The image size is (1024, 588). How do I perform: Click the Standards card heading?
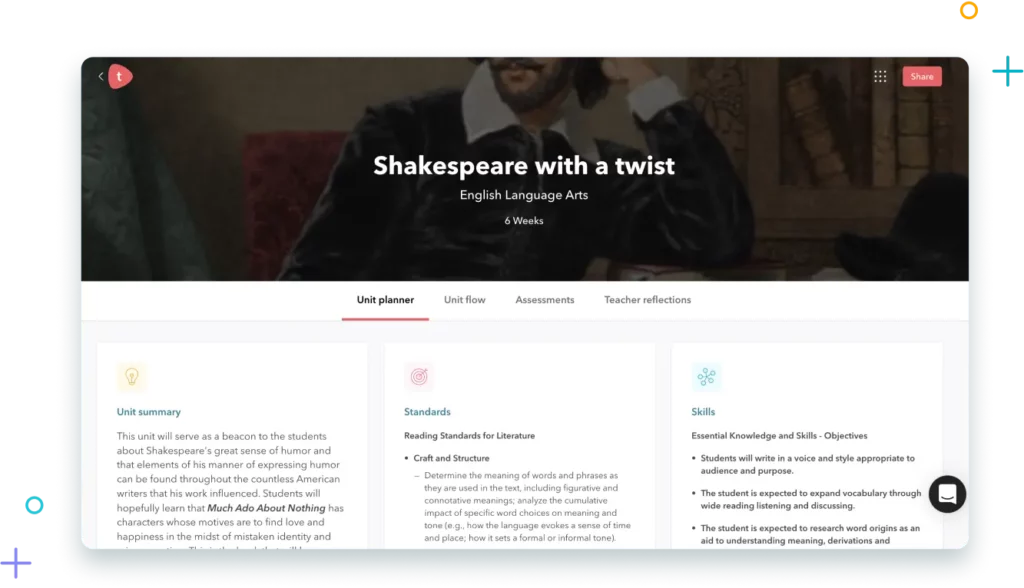pyautogui.click(x=427, y=412)
